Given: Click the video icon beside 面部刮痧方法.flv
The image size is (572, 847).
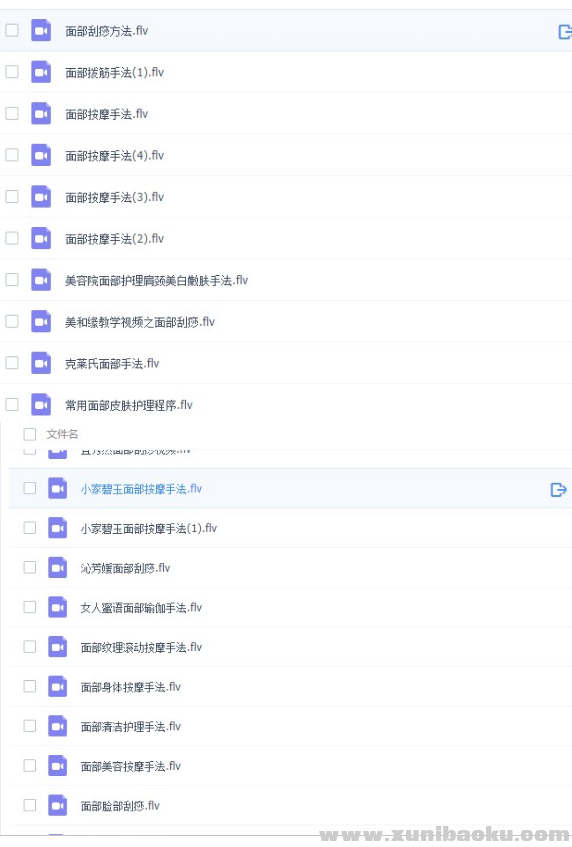Looking at the screenshot, I should click(x=41, y=30).
